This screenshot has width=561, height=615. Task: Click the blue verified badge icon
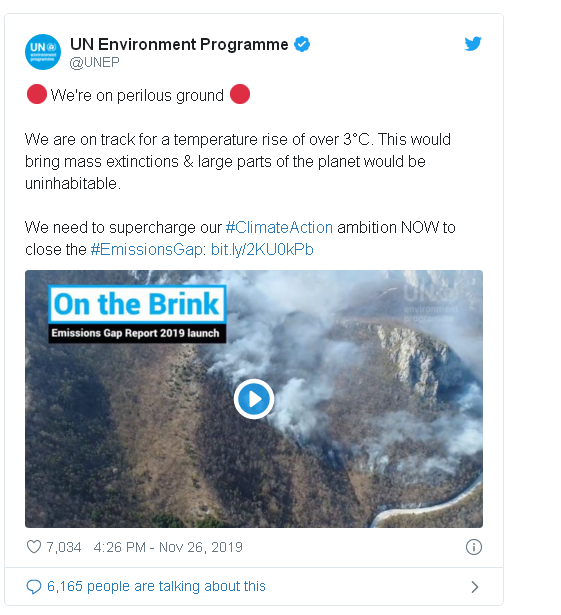coord(302,44)
